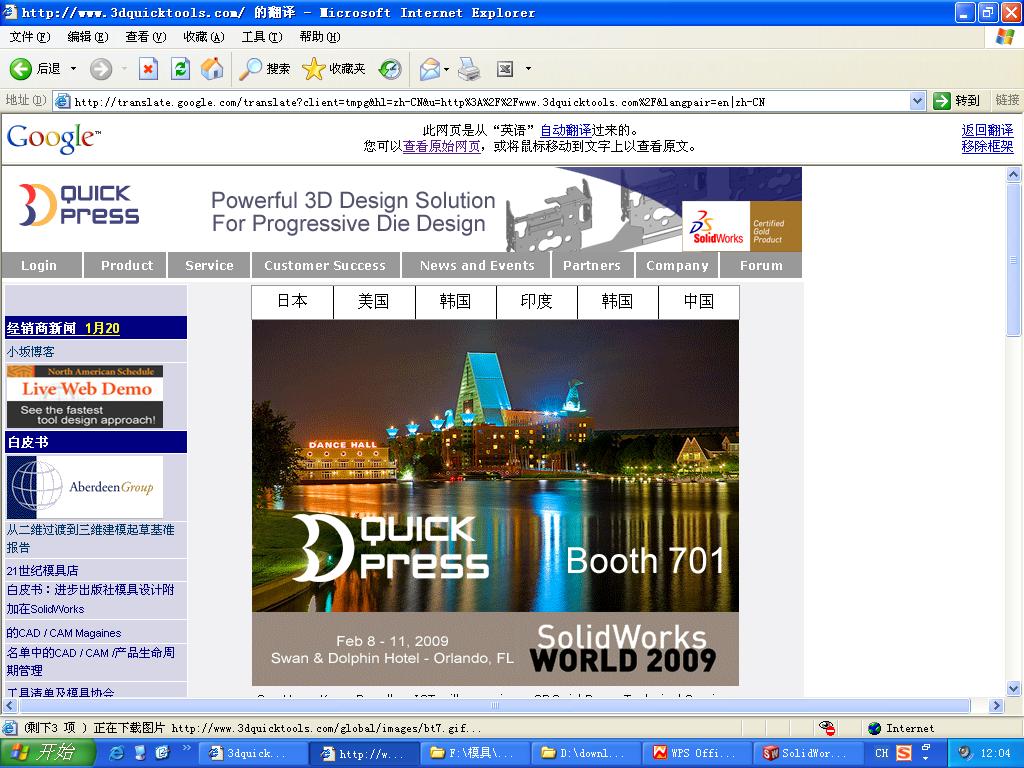Open the Back button history dropdown arrow
Image resolution: width=1024 pixels, height=768 pixels.
pos(73,69)
